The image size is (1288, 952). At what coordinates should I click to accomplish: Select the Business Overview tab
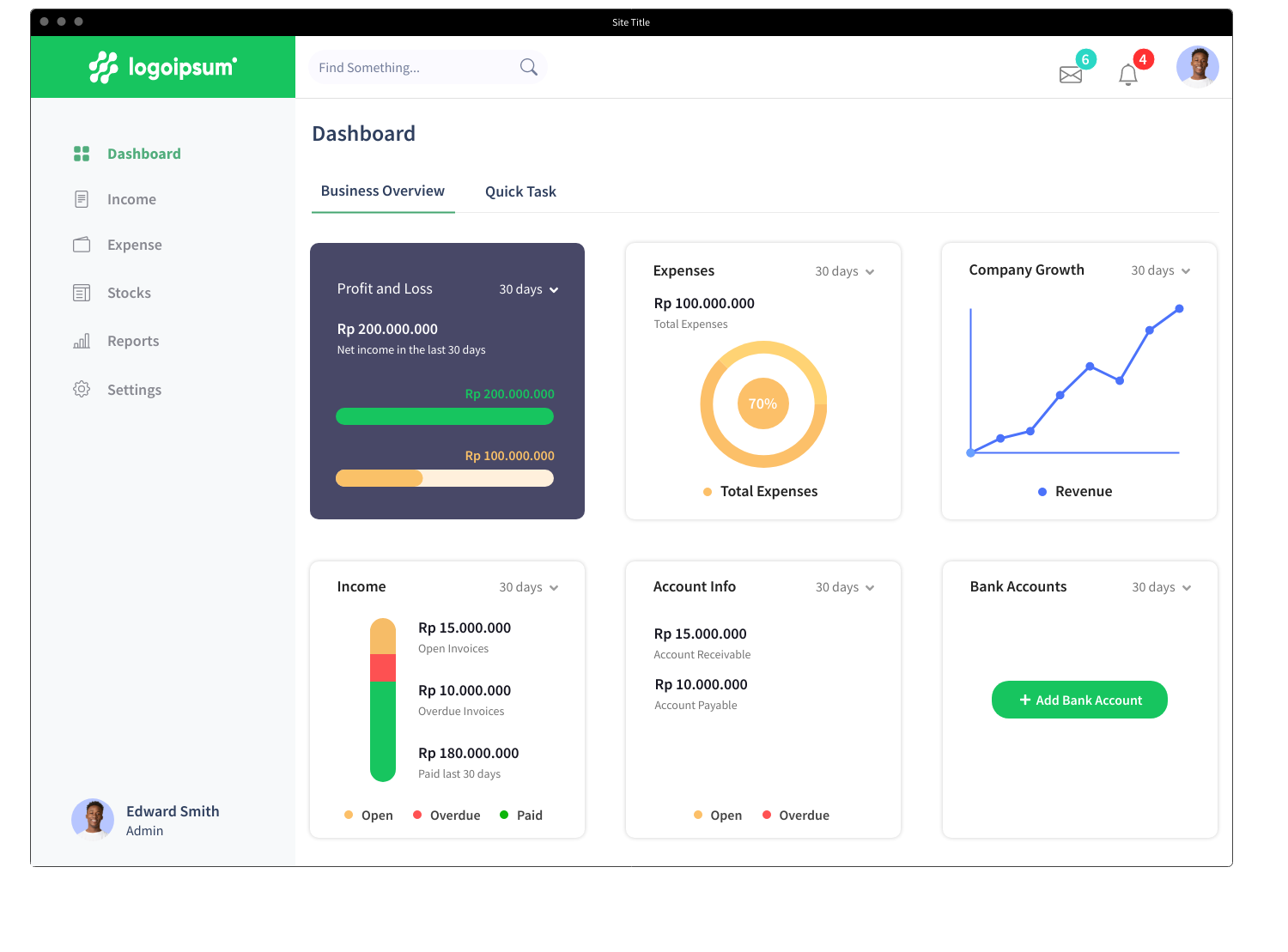(383, 191)
